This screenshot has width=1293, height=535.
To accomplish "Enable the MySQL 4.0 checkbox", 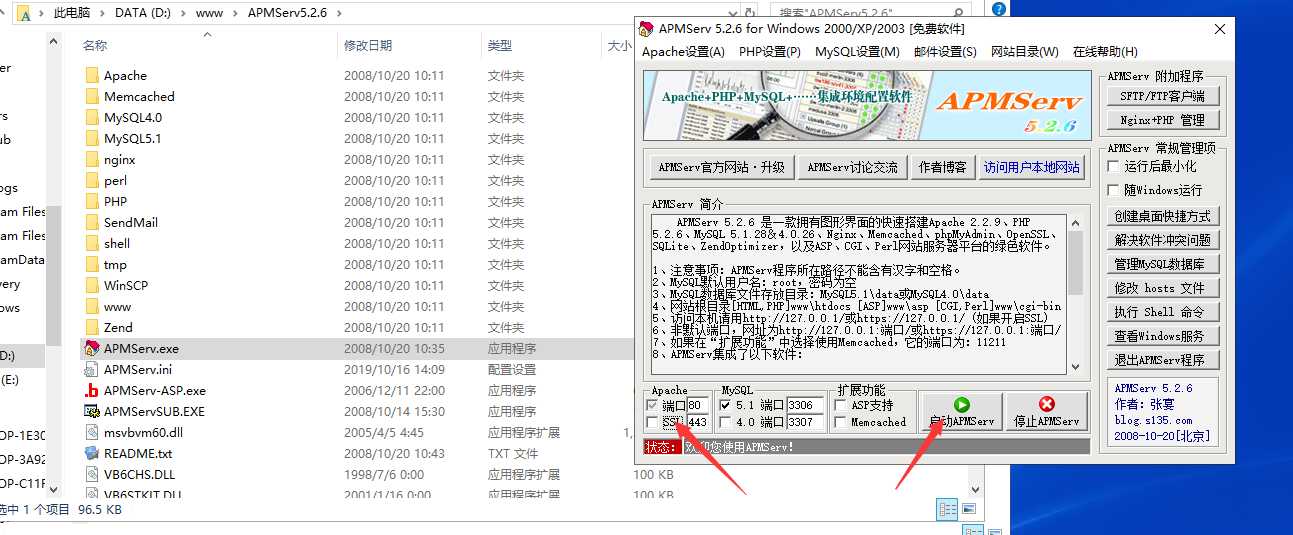I will pos(725,422).
